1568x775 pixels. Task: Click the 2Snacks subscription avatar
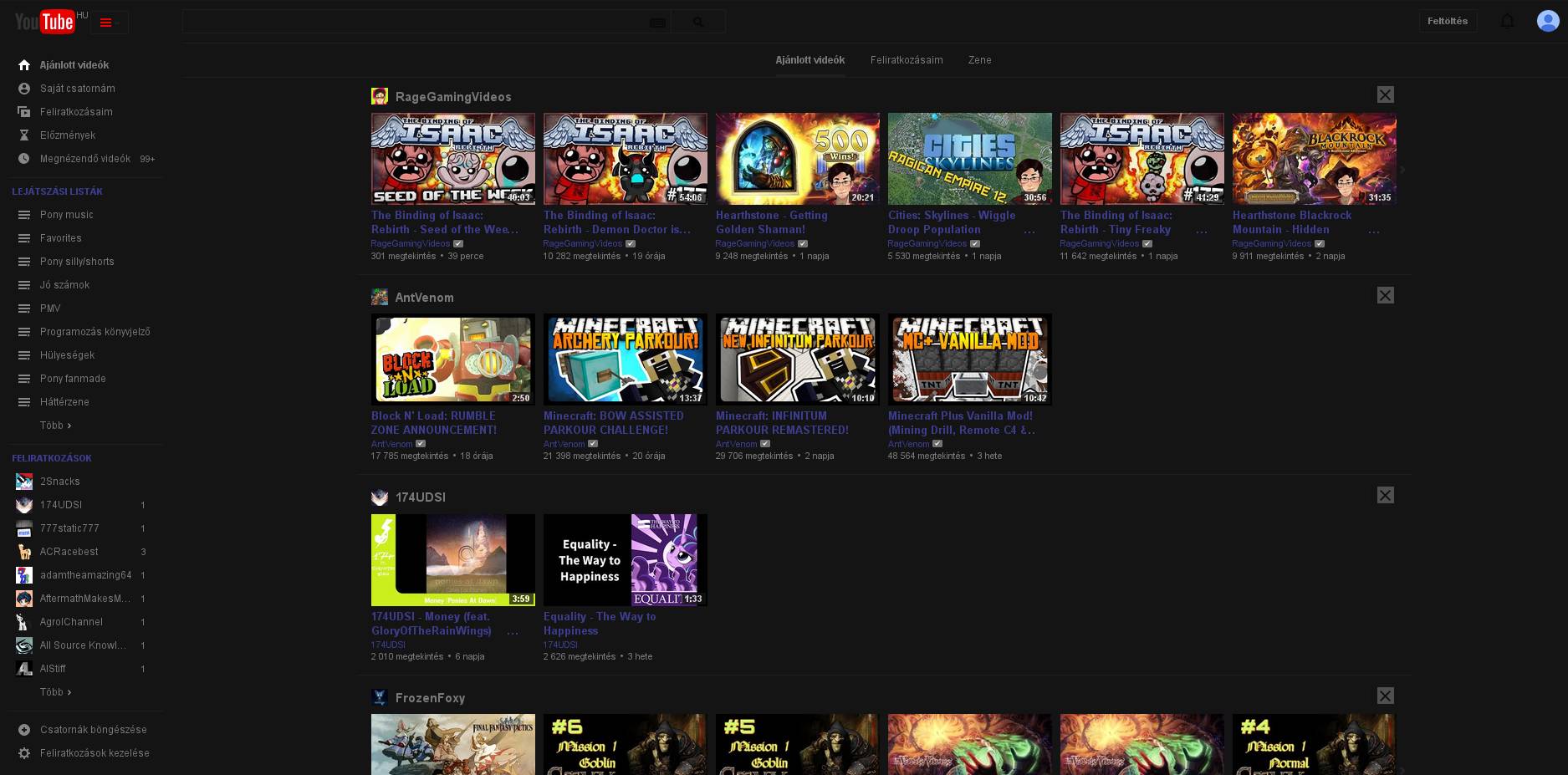click(24, 482)
